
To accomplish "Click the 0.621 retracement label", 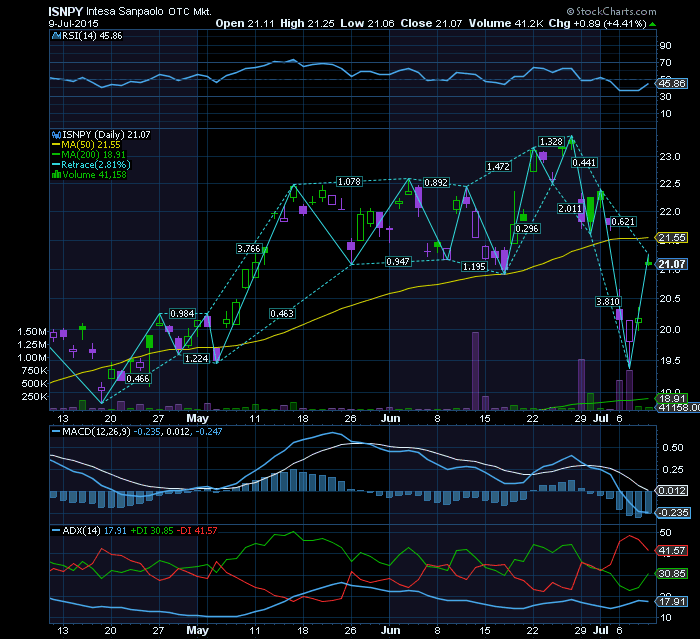I will point(623,221).
